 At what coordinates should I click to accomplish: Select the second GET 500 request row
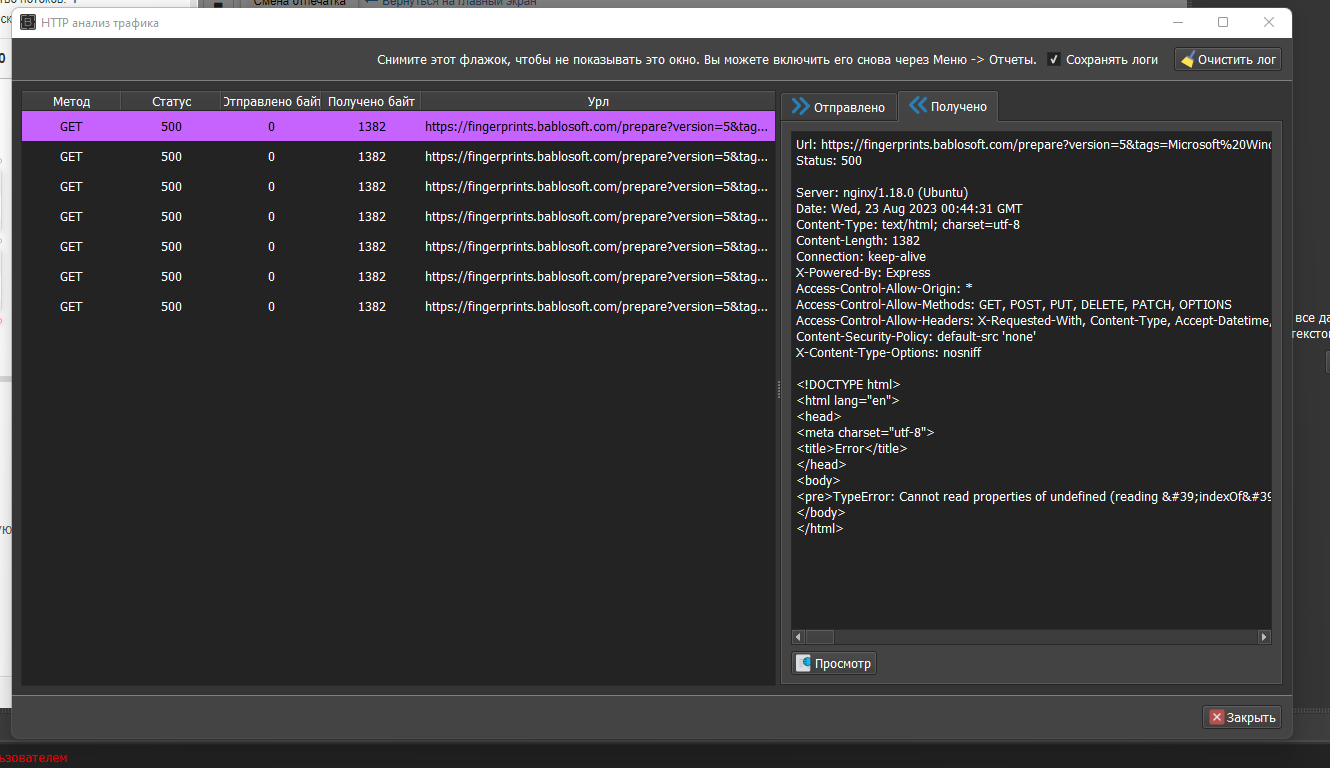click(398, 157)
